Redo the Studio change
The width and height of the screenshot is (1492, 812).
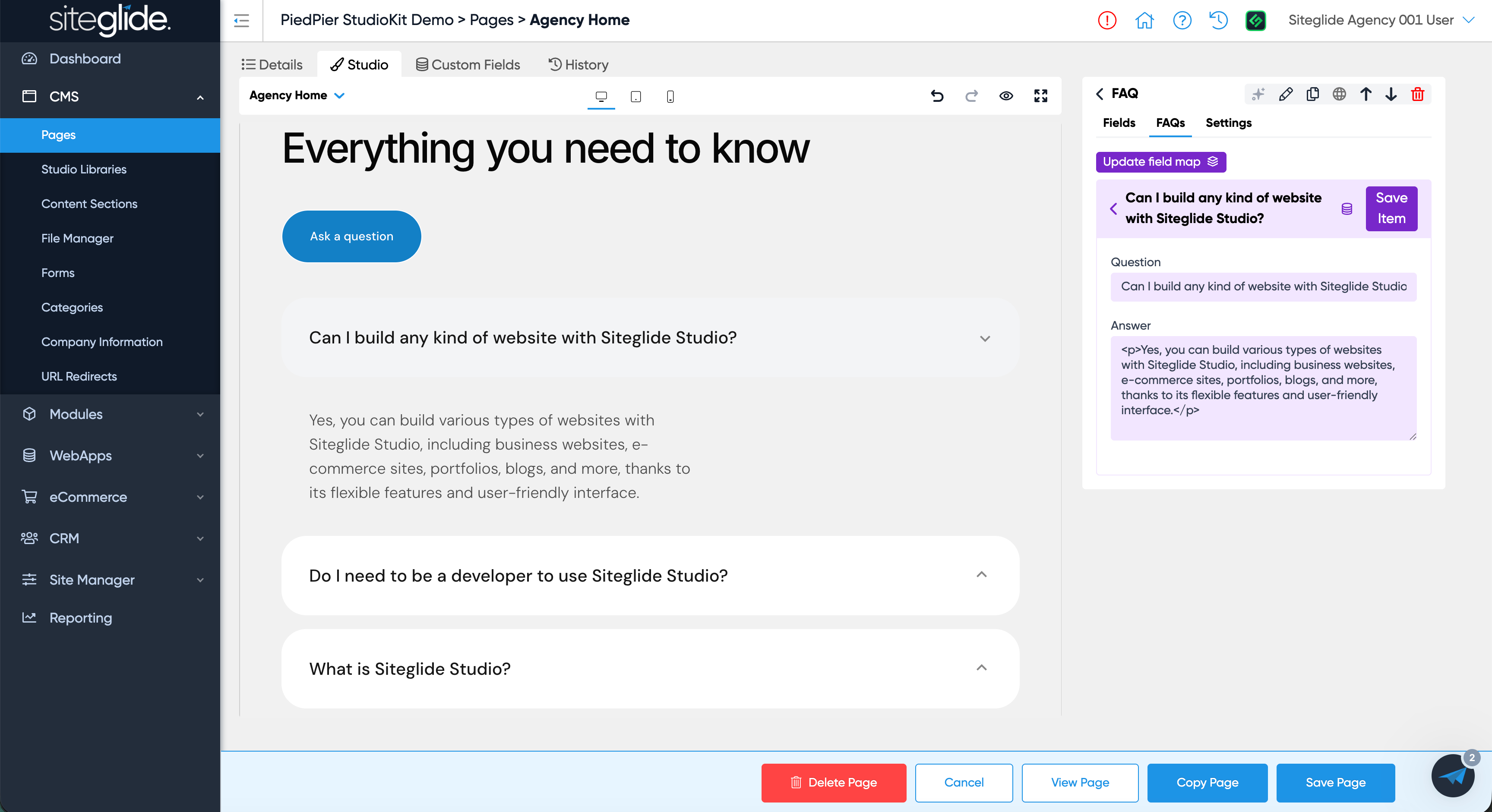(971, 95)
